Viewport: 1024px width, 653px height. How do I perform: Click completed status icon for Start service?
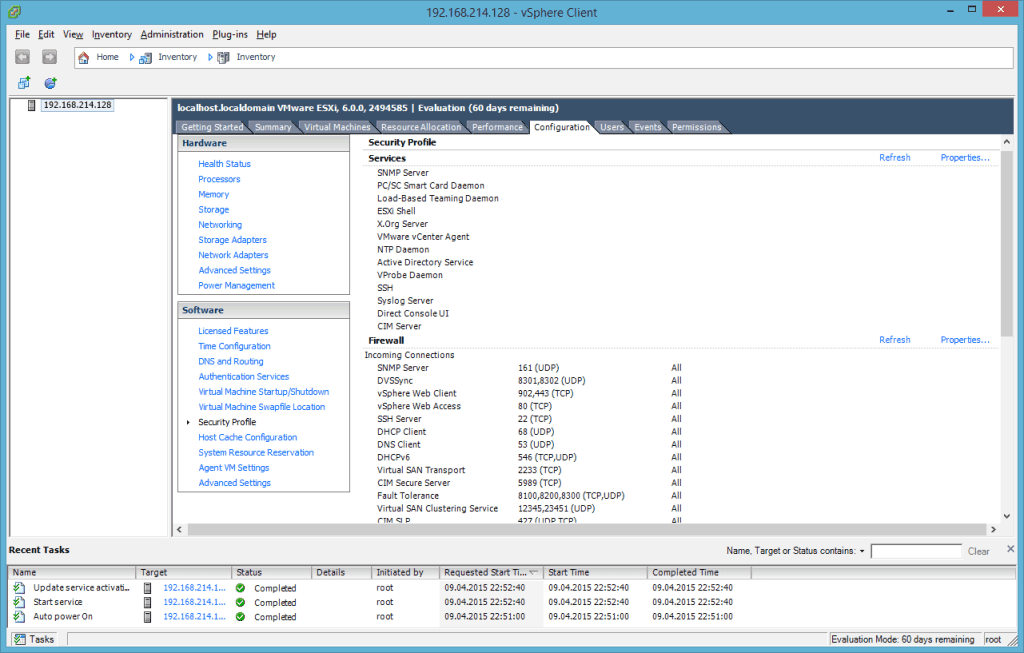pyautogui.click(x=240, y=603)
